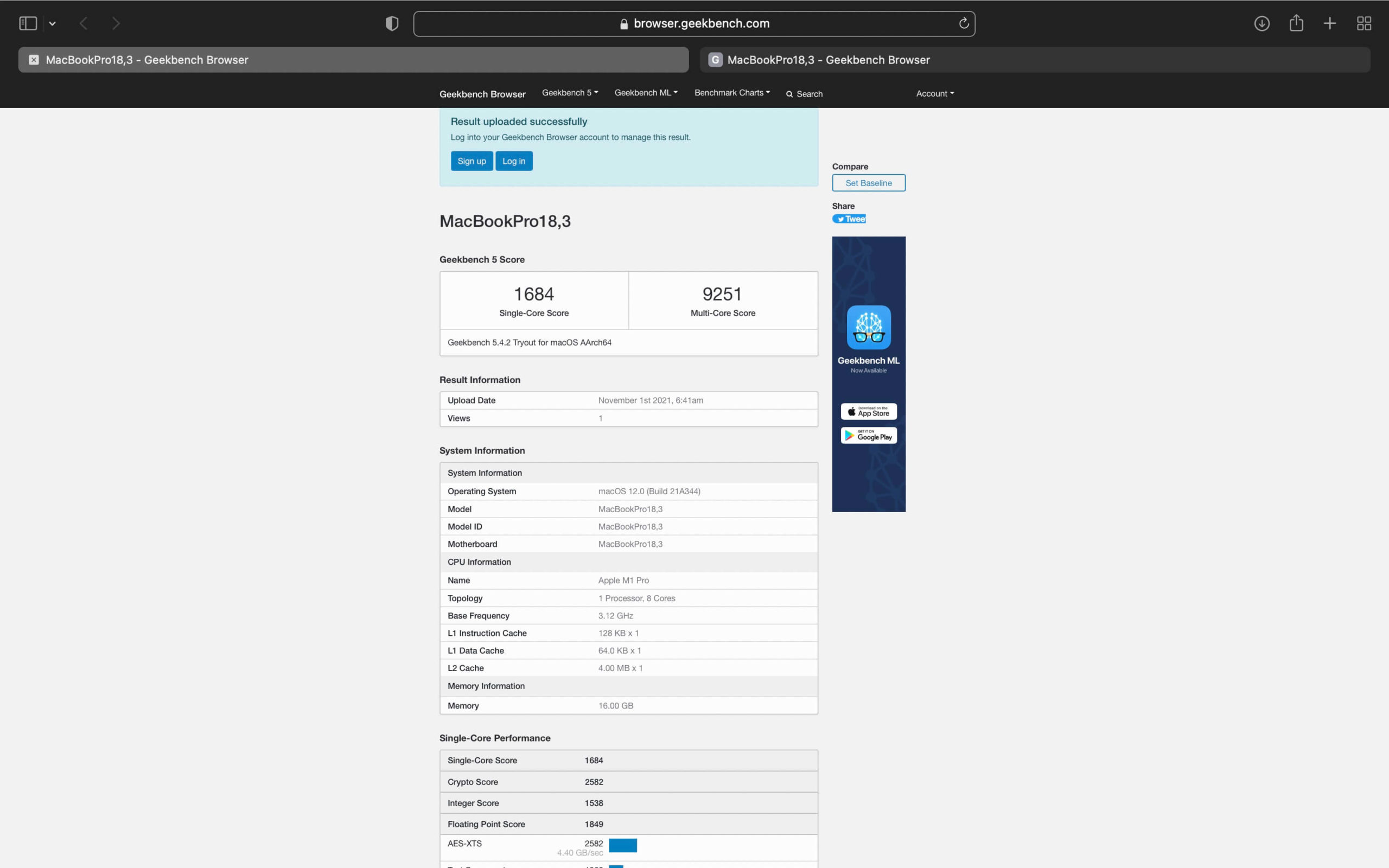Image resolution: width=1389 pixels, height=868 pixels.
Task: Reload the page with the refresh icon
Action: pos(964,23)
